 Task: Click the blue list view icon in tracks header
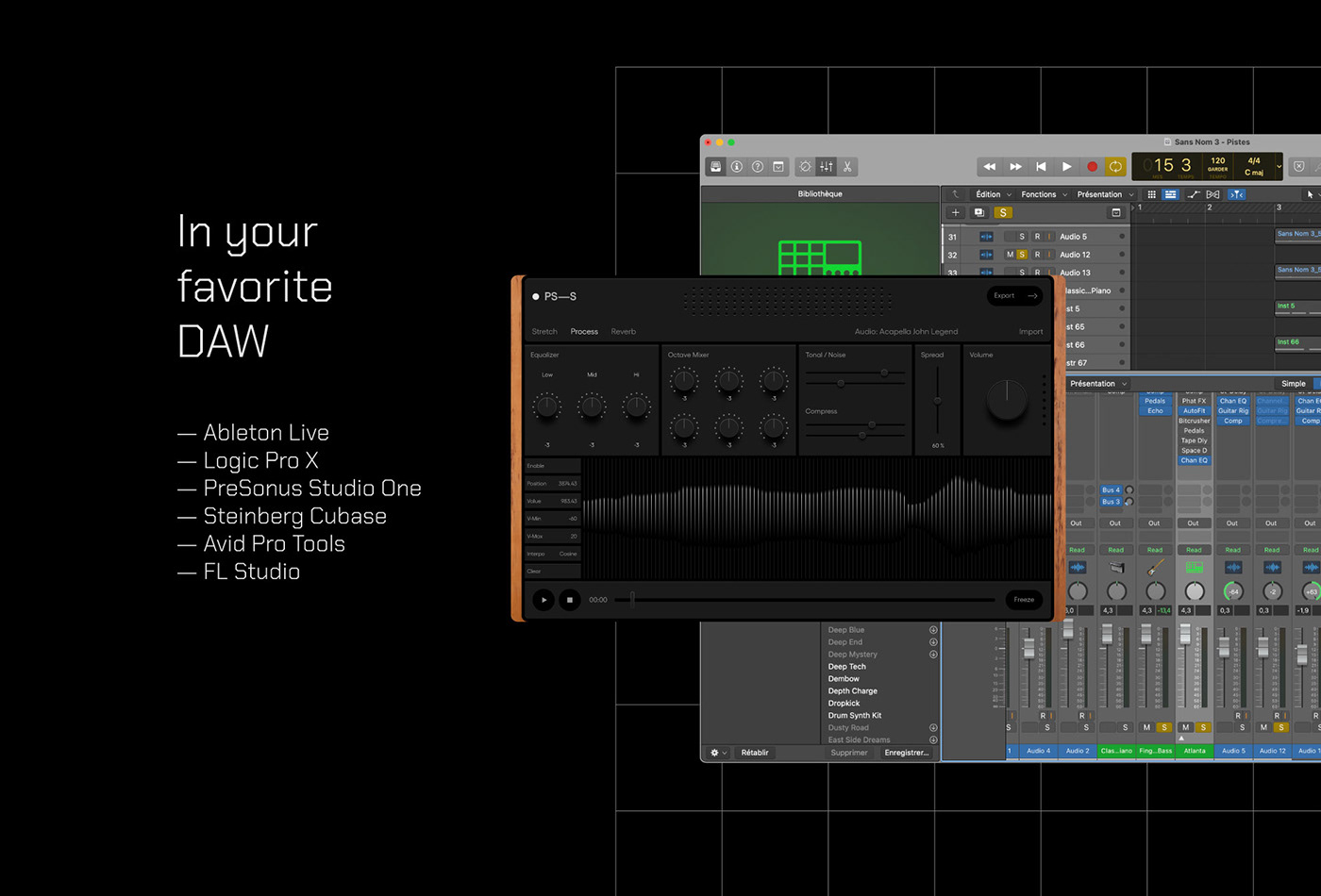1170,194
